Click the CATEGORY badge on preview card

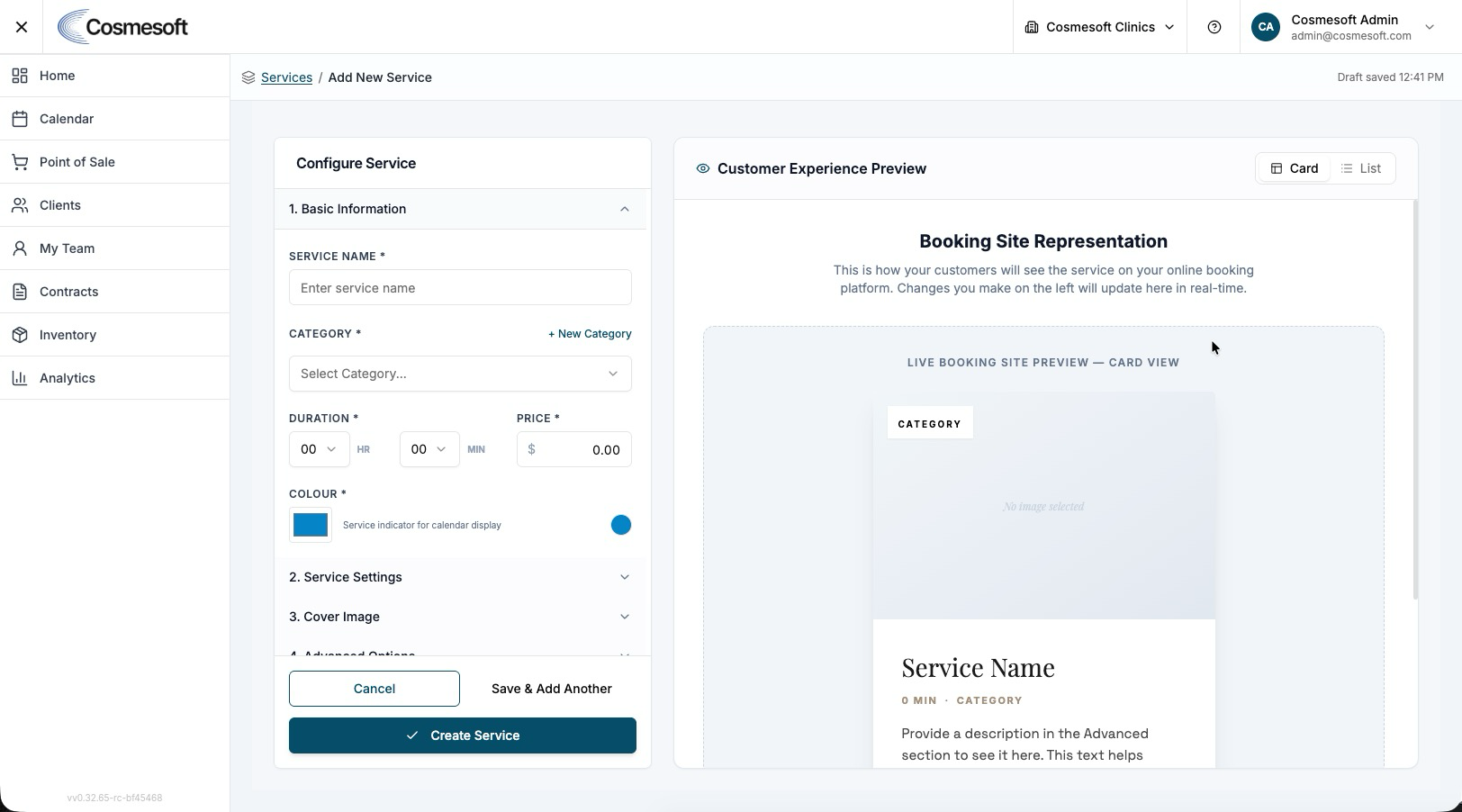(x=930, y=423)
